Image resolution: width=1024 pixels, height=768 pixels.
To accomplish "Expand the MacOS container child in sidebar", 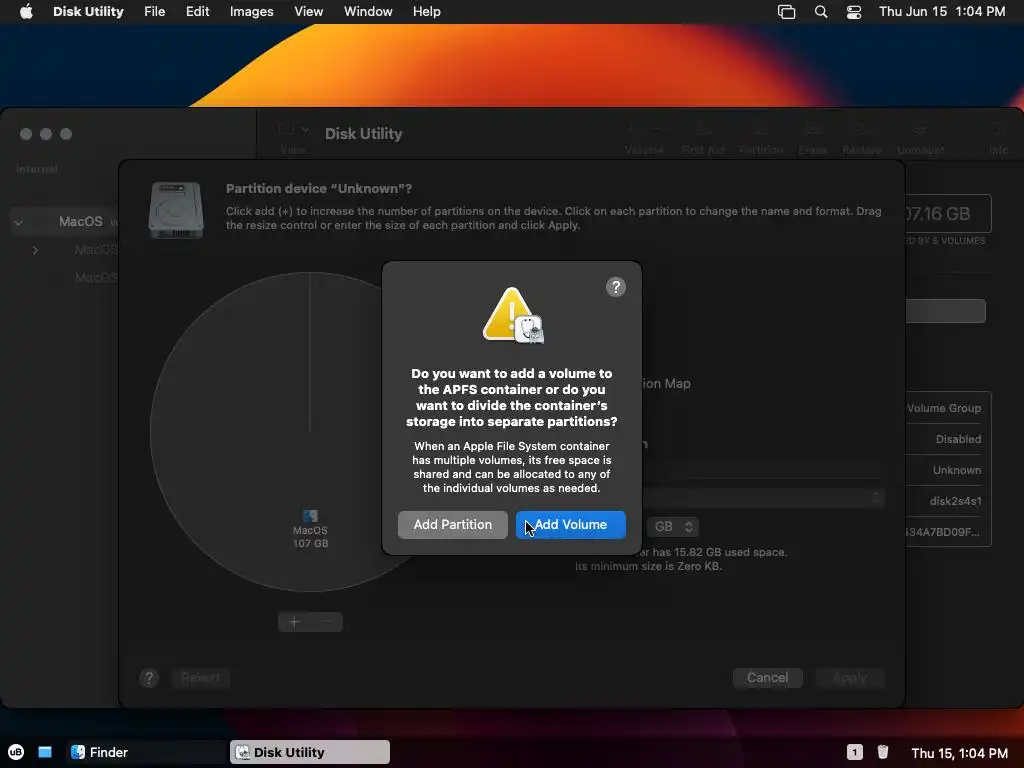I will click(x=35, y=250).
